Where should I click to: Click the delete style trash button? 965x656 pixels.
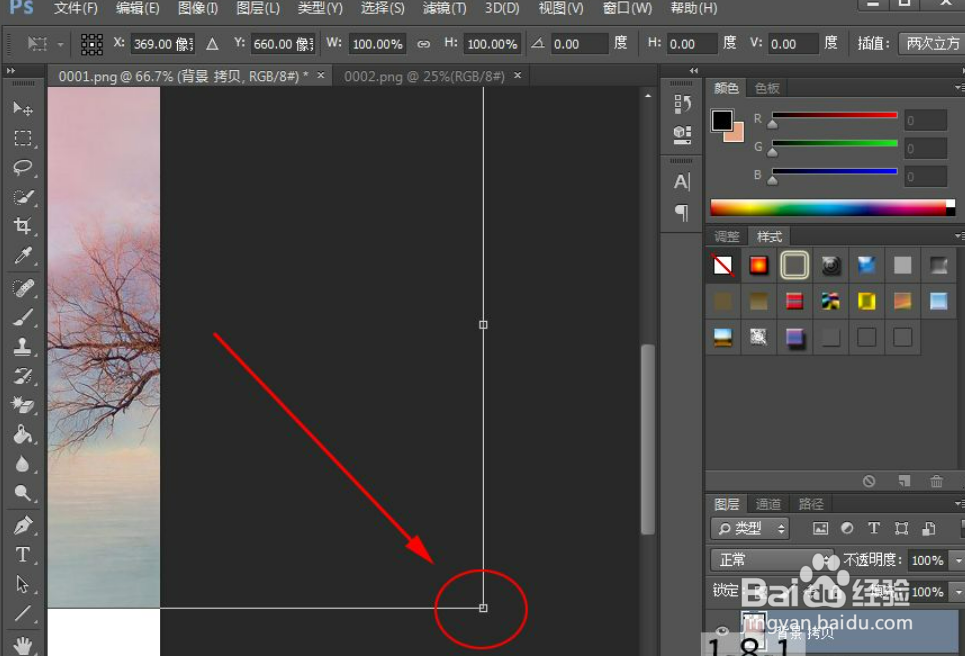point(936,481)
